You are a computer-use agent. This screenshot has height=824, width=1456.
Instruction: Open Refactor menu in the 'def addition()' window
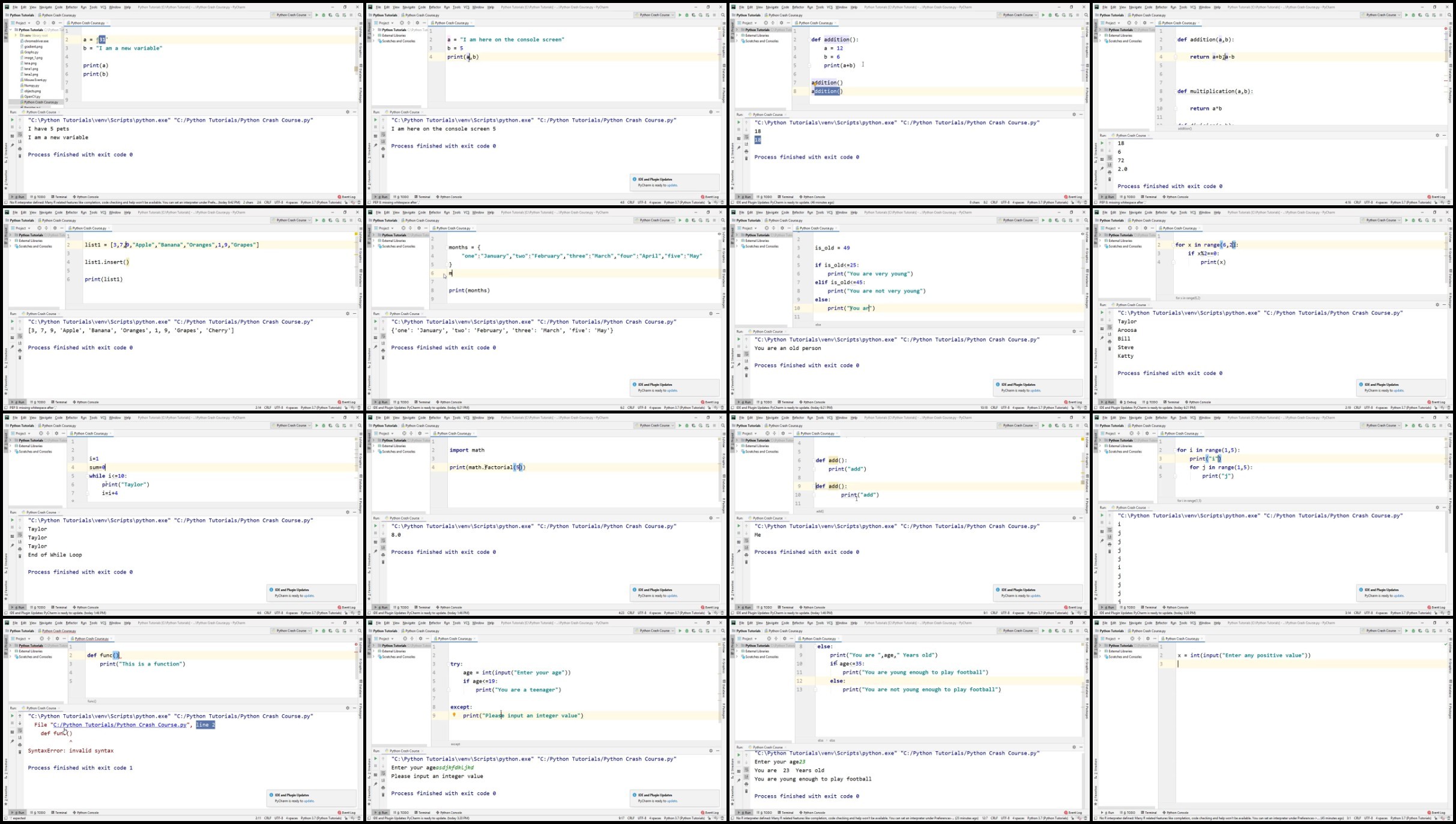[798, 7]
